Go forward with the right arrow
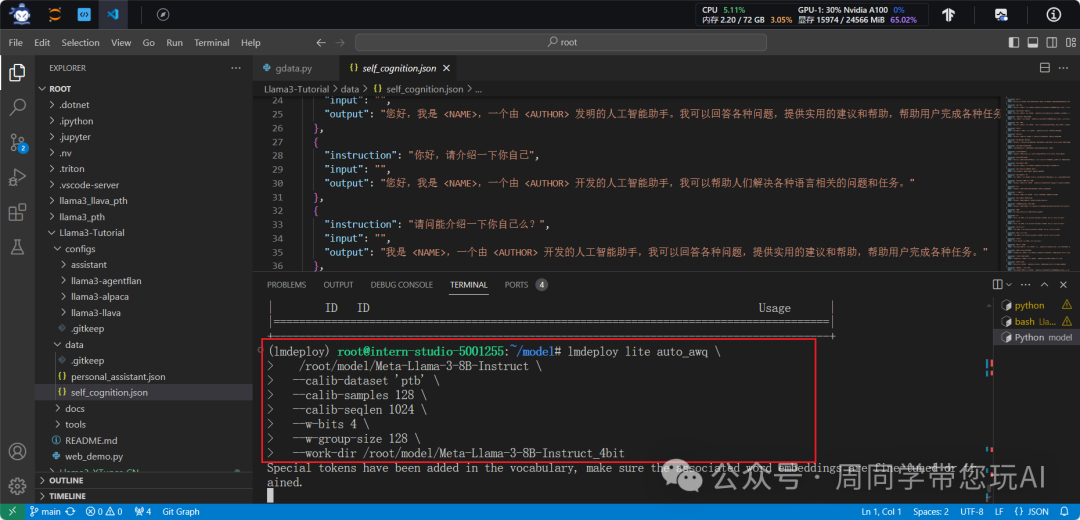This screenshot has height=520, width=1080. pos(340,43)
